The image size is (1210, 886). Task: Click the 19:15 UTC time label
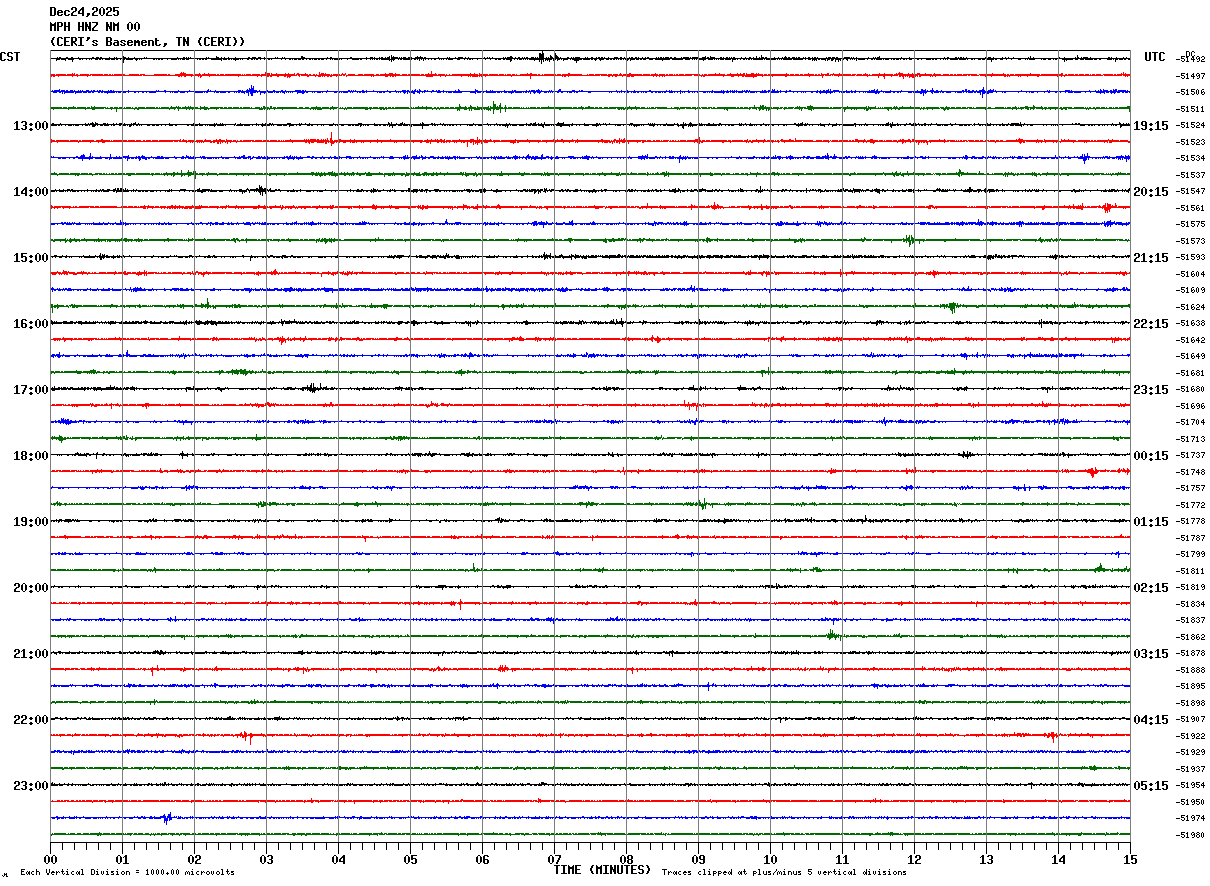pos(1151,126)
